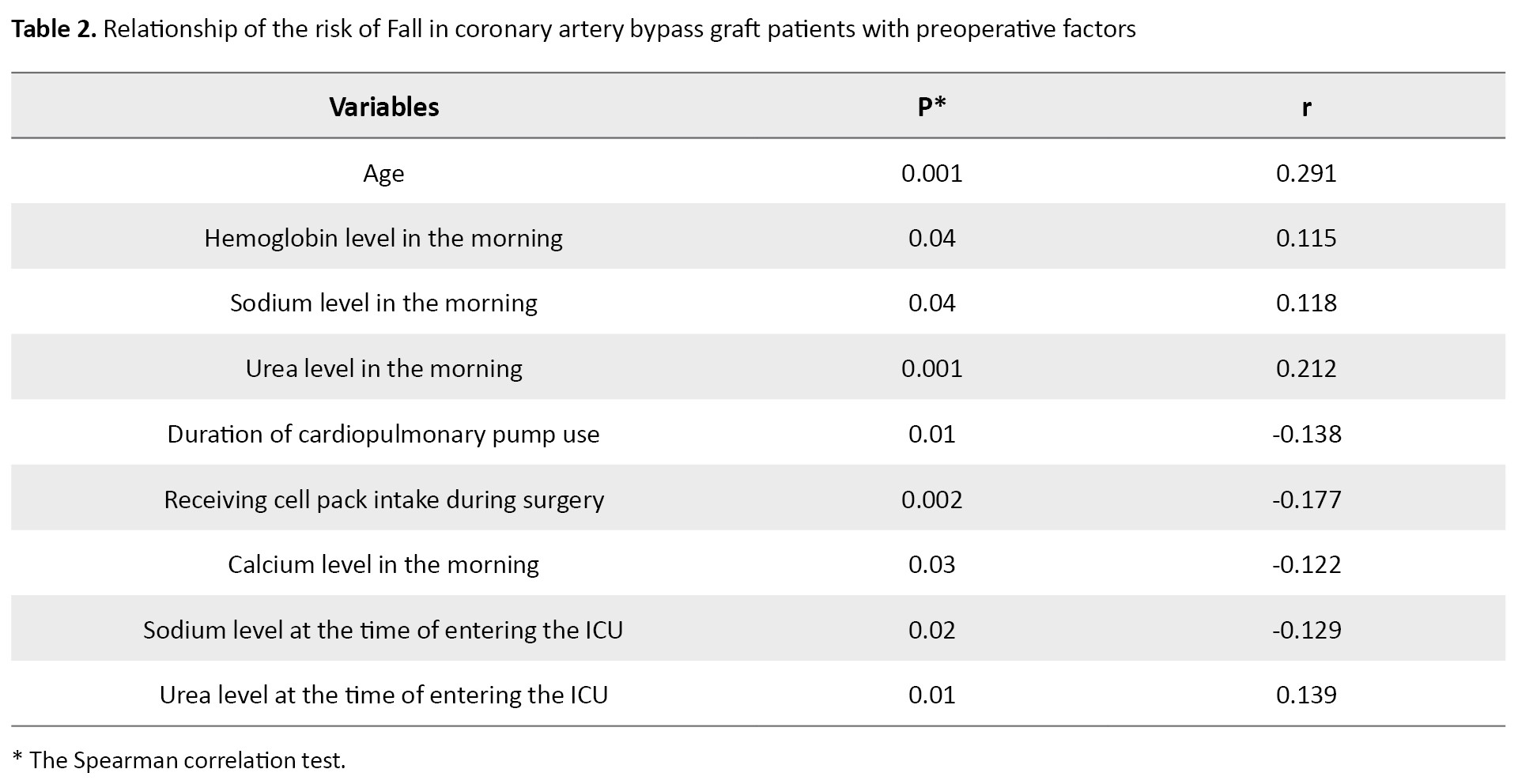Select the Variables column header

383,107
